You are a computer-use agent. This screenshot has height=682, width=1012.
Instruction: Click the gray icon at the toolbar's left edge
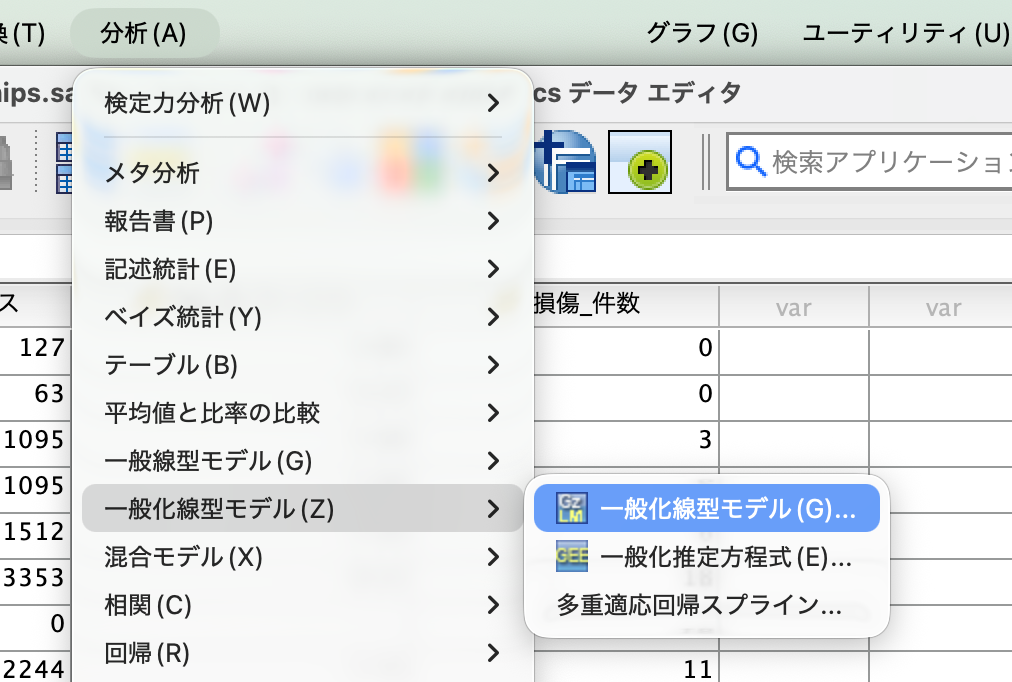(6, 163)
